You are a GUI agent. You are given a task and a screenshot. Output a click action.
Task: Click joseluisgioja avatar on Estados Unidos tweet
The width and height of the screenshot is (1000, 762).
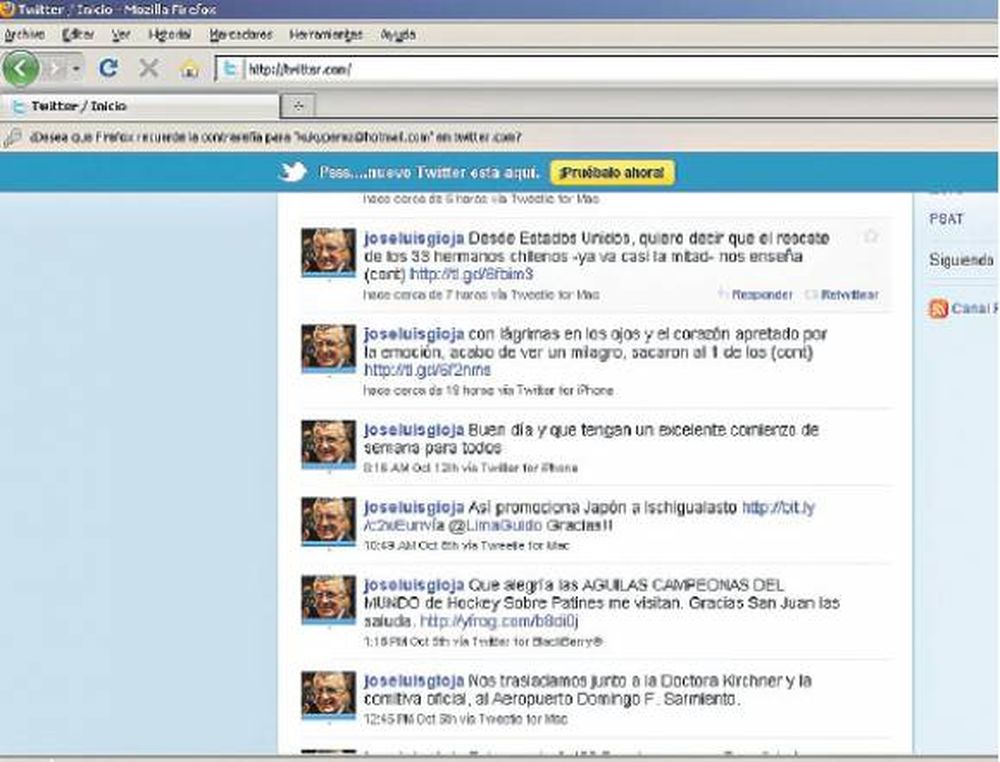coord(328,253)
